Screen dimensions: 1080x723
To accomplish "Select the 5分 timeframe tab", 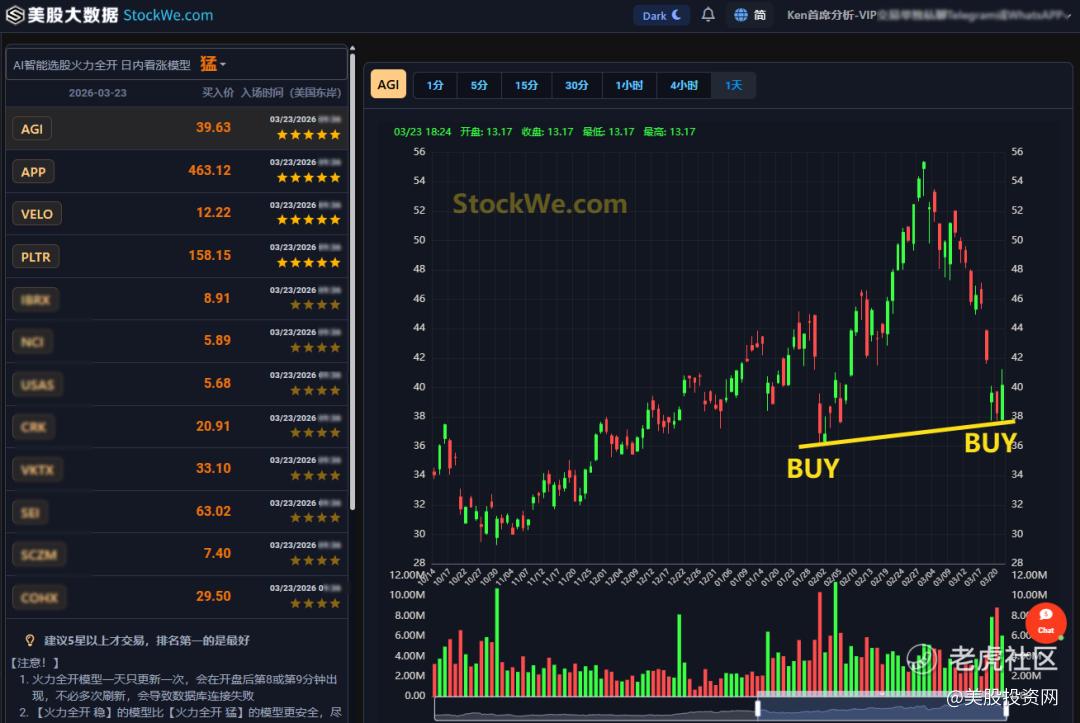I will 479,85.
